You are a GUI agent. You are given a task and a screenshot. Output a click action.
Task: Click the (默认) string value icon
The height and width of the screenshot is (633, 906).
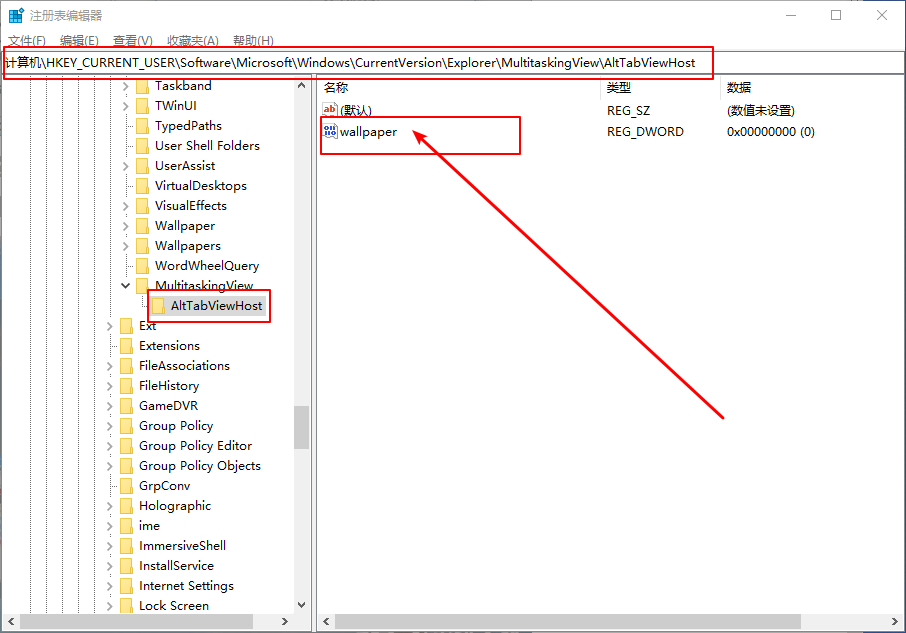pos(330,110)
